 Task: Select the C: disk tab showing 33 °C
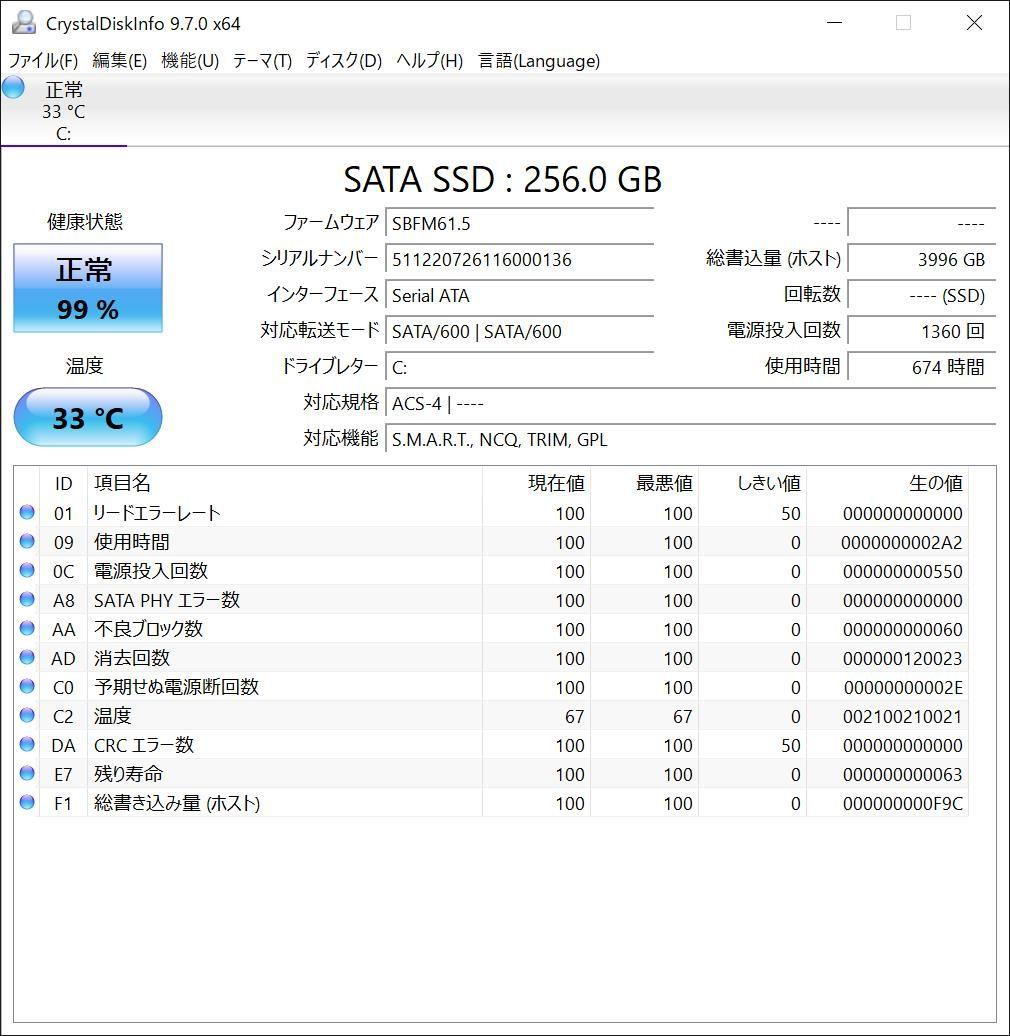click(x=63, y=111)
